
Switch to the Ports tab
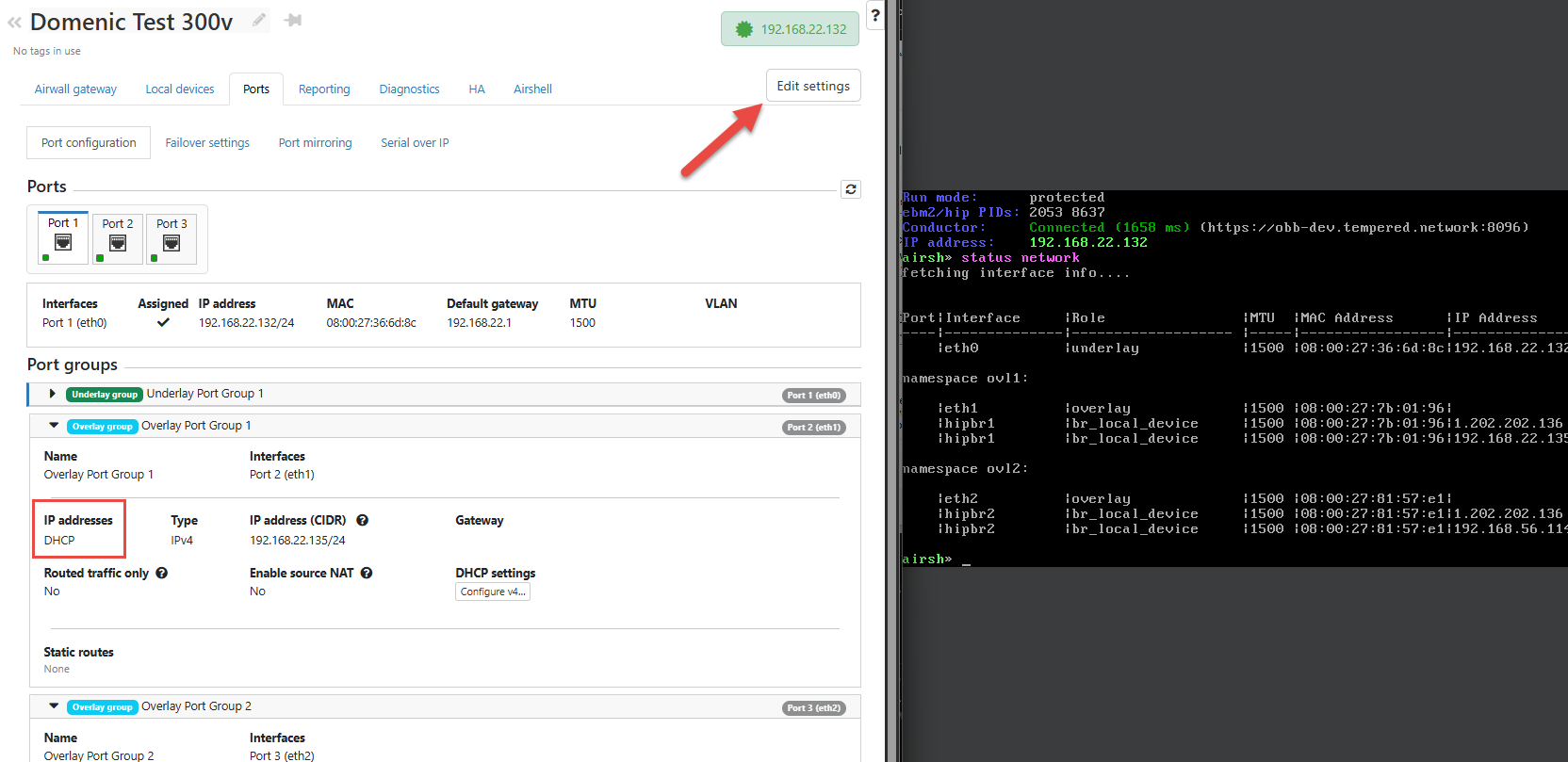[x=256, y=89]
